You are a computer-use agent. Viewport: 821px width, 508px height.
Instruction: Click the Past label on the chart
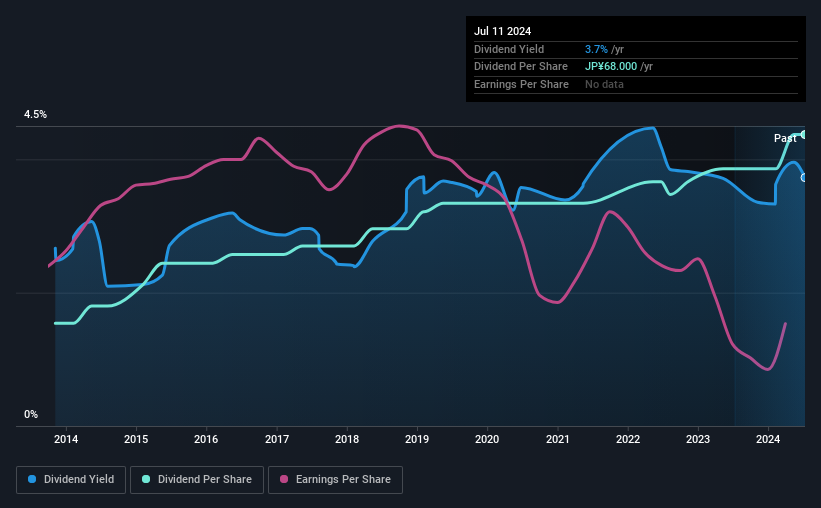click(785, 138)
